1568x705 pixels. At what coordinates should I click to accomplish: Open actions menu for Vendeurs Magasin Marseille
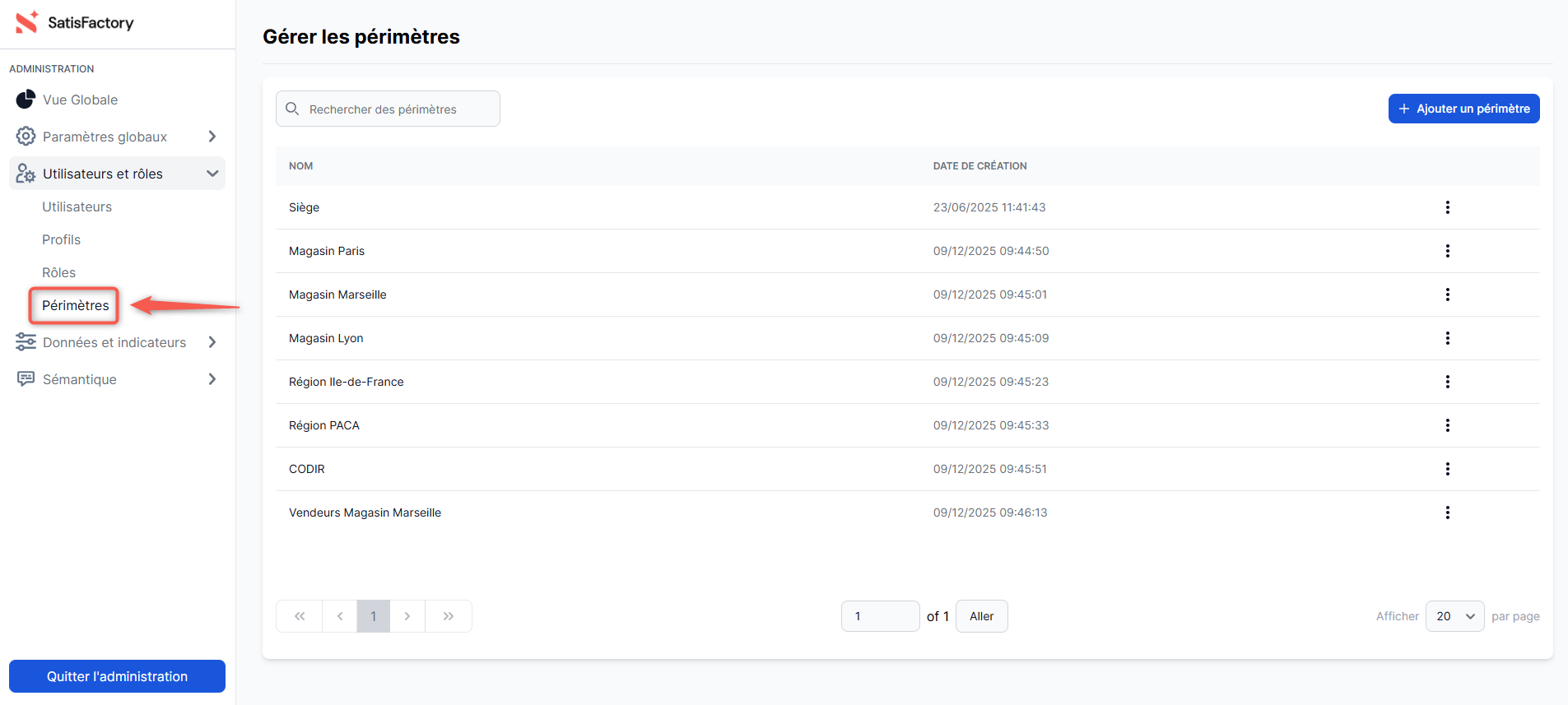click(x=1447, y=513)
